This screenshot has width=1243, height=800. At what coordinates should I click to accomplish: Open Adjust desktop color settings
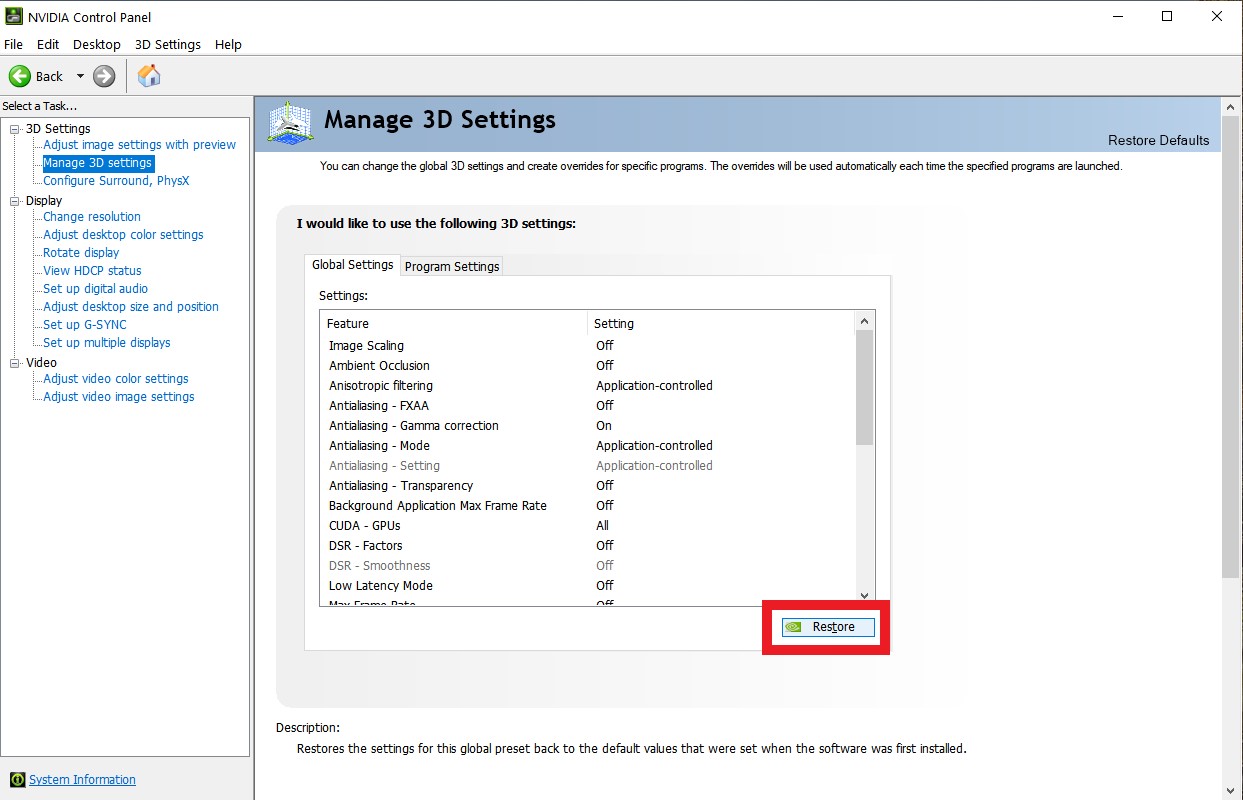(123, 235)
